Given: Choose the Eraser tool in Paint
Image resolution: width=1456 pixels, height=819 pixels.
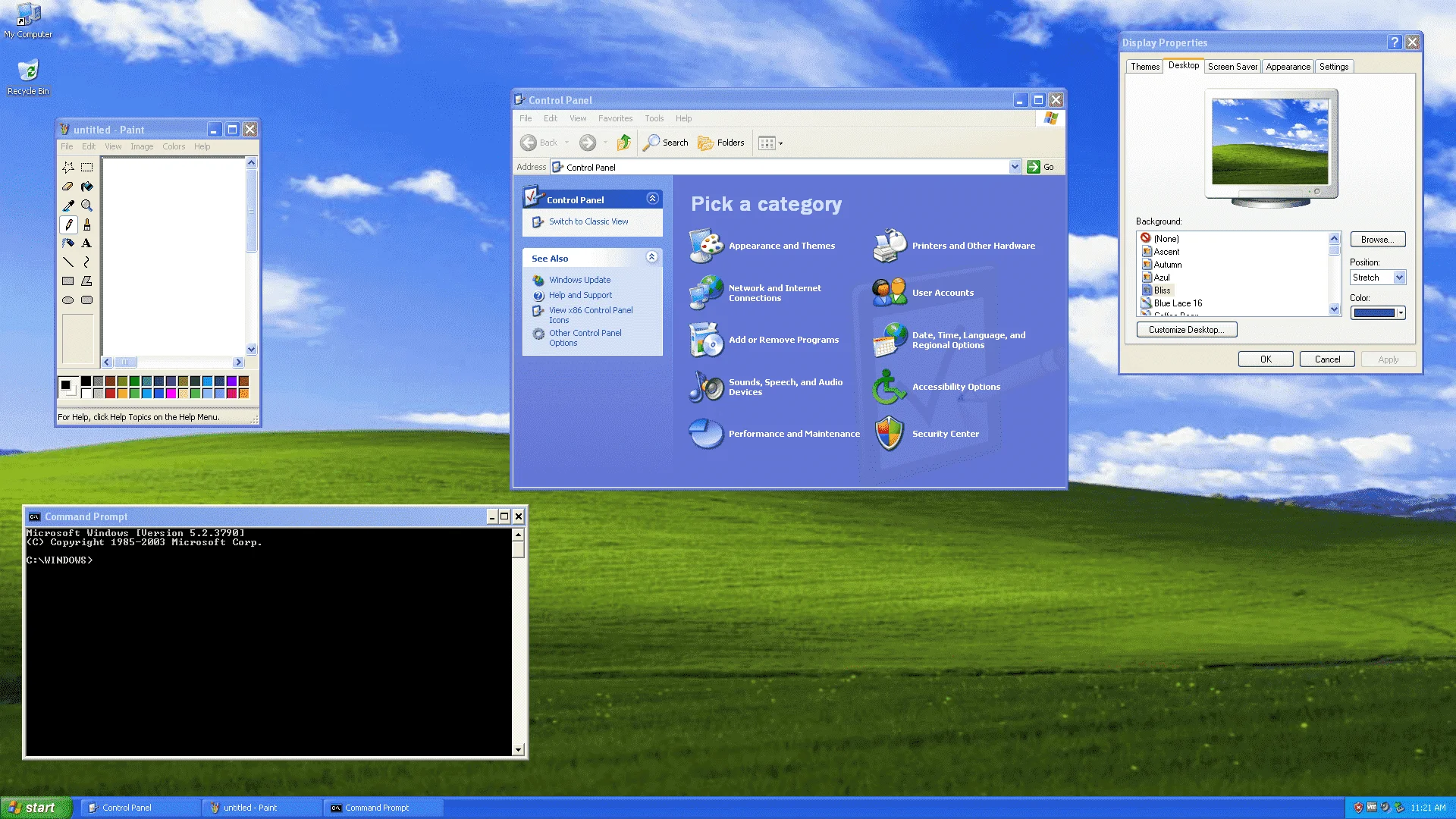Looking at the screenshot, I should (x=68, y=186).
